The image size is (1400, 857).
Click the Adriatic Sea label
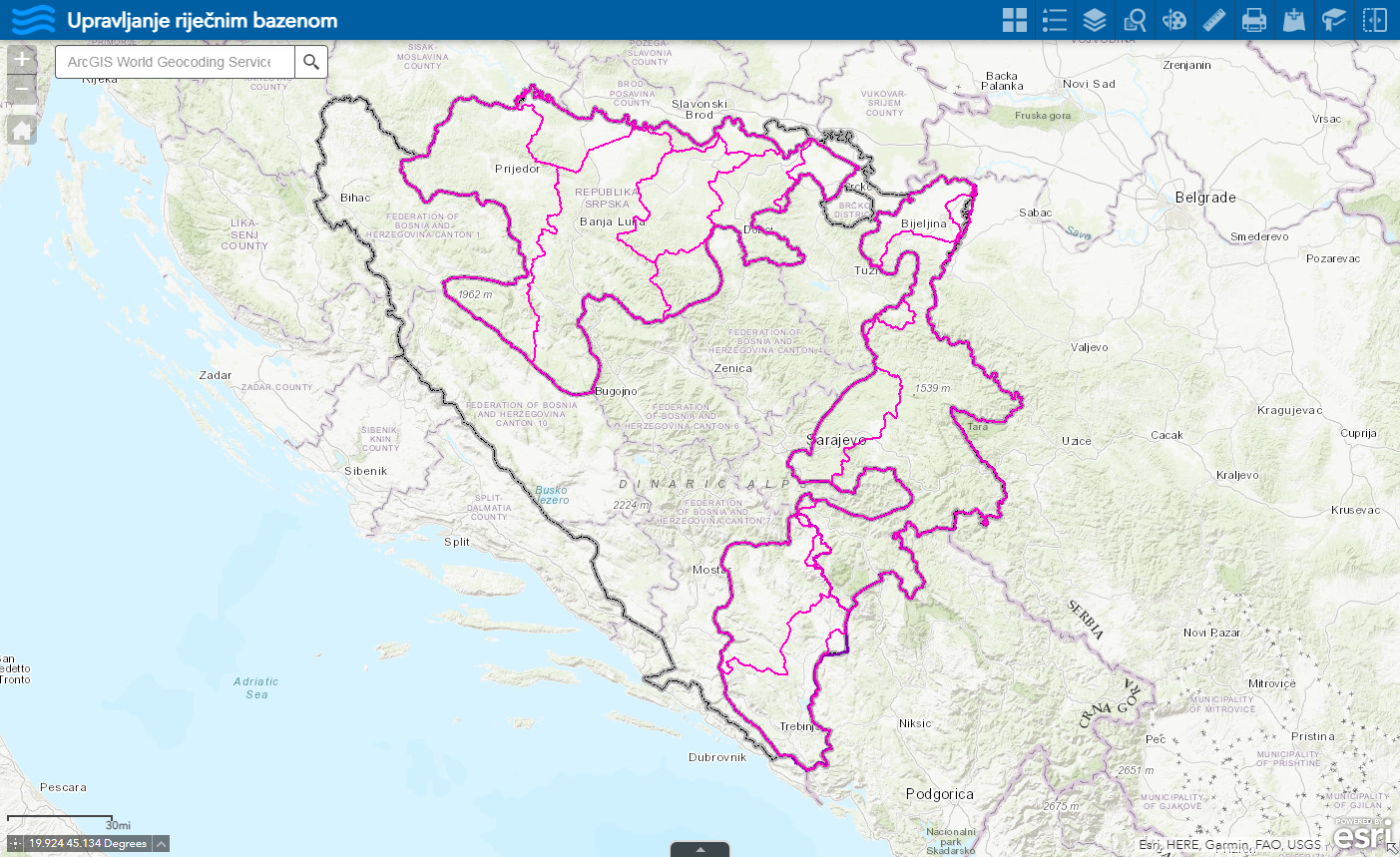(256, 688)
